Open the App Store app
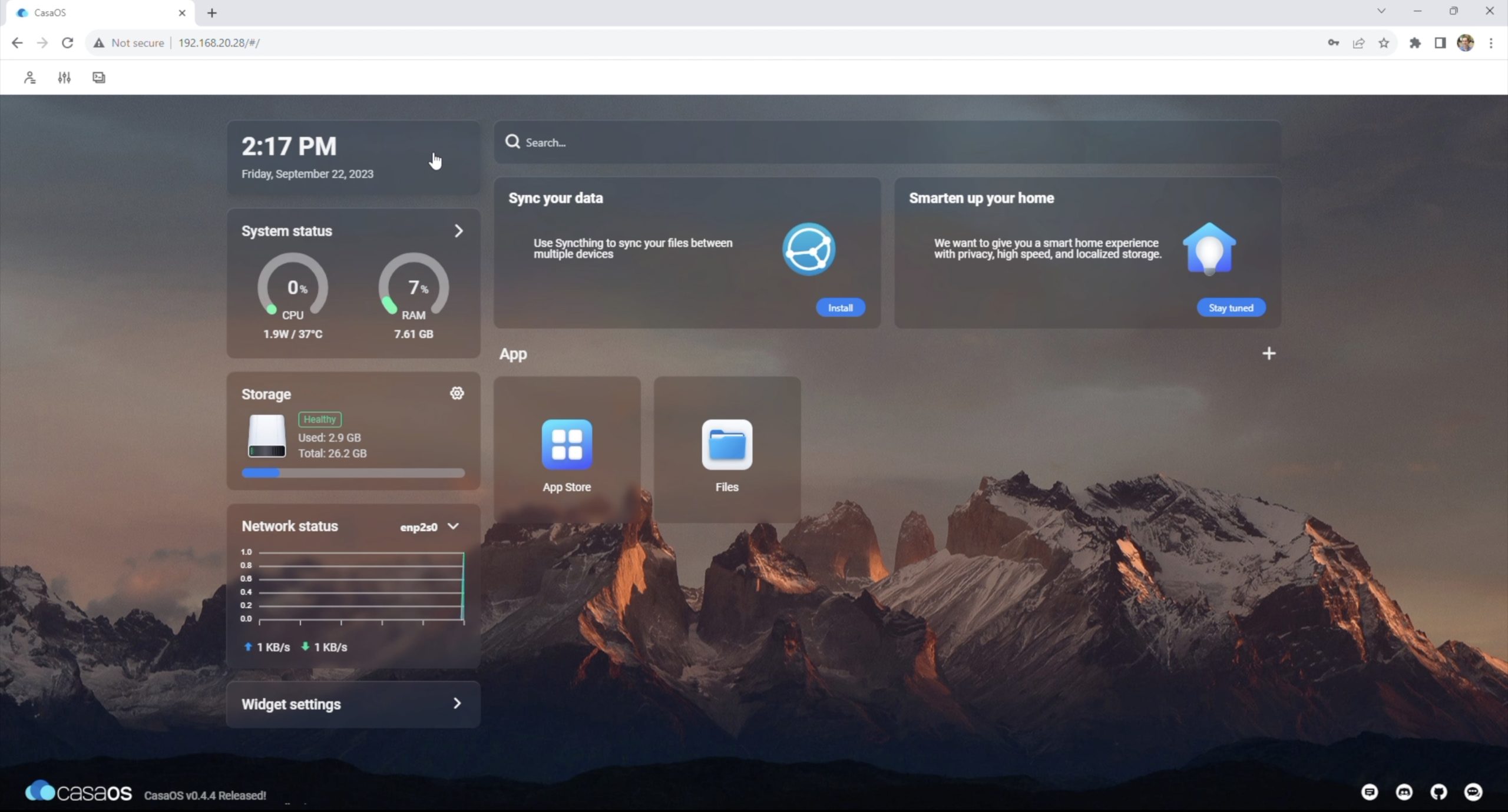The width and height of the screenshot is (1508, 812). click(x=567, y=446)
